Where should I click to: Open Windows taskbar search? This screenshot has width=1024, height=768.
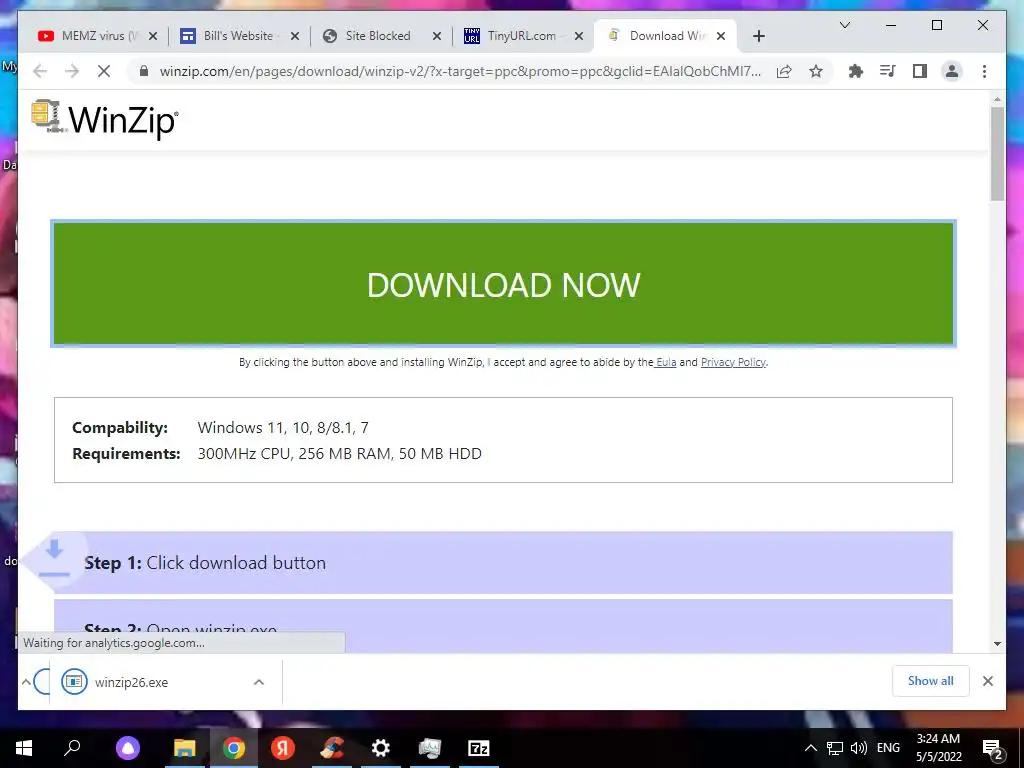coord(72,748)
